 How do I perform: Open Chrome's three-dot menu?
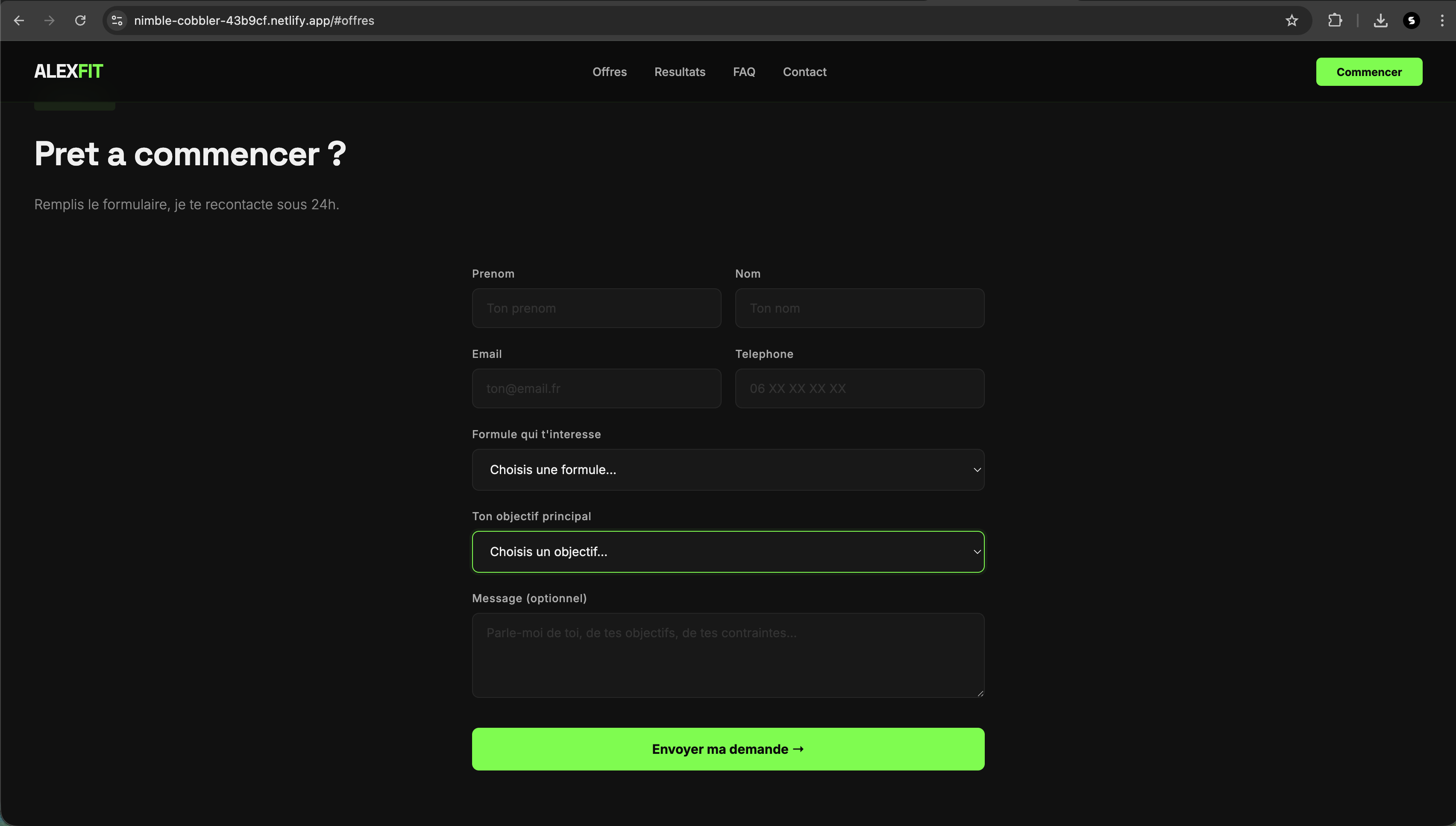[1442, 21]
